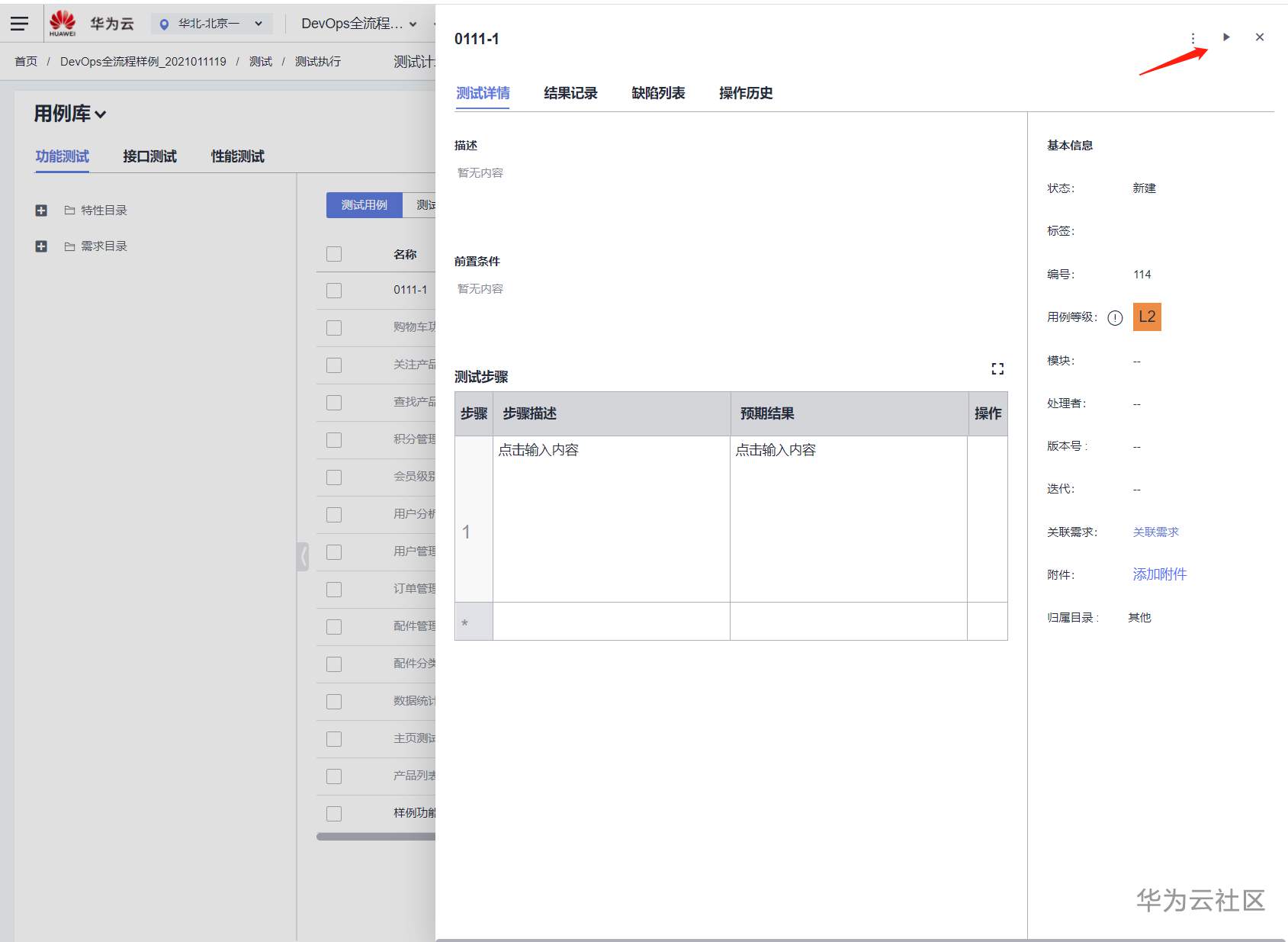The height and width of the screenshot is (942, 1288).
Task: Check the box for 样例功能 row
Action: (x=334, y=814)
